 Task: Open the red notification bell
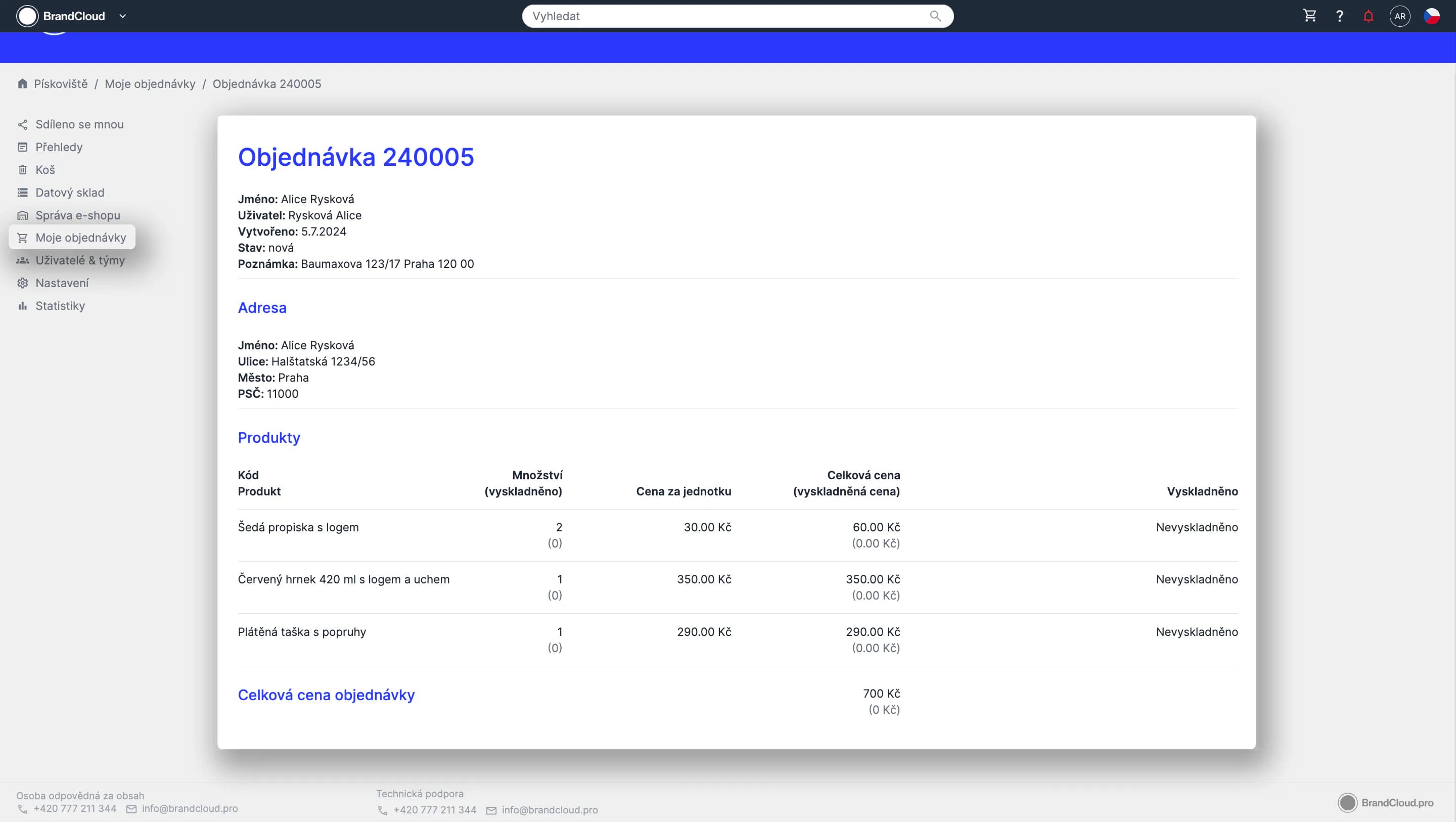pos(1369,16)
